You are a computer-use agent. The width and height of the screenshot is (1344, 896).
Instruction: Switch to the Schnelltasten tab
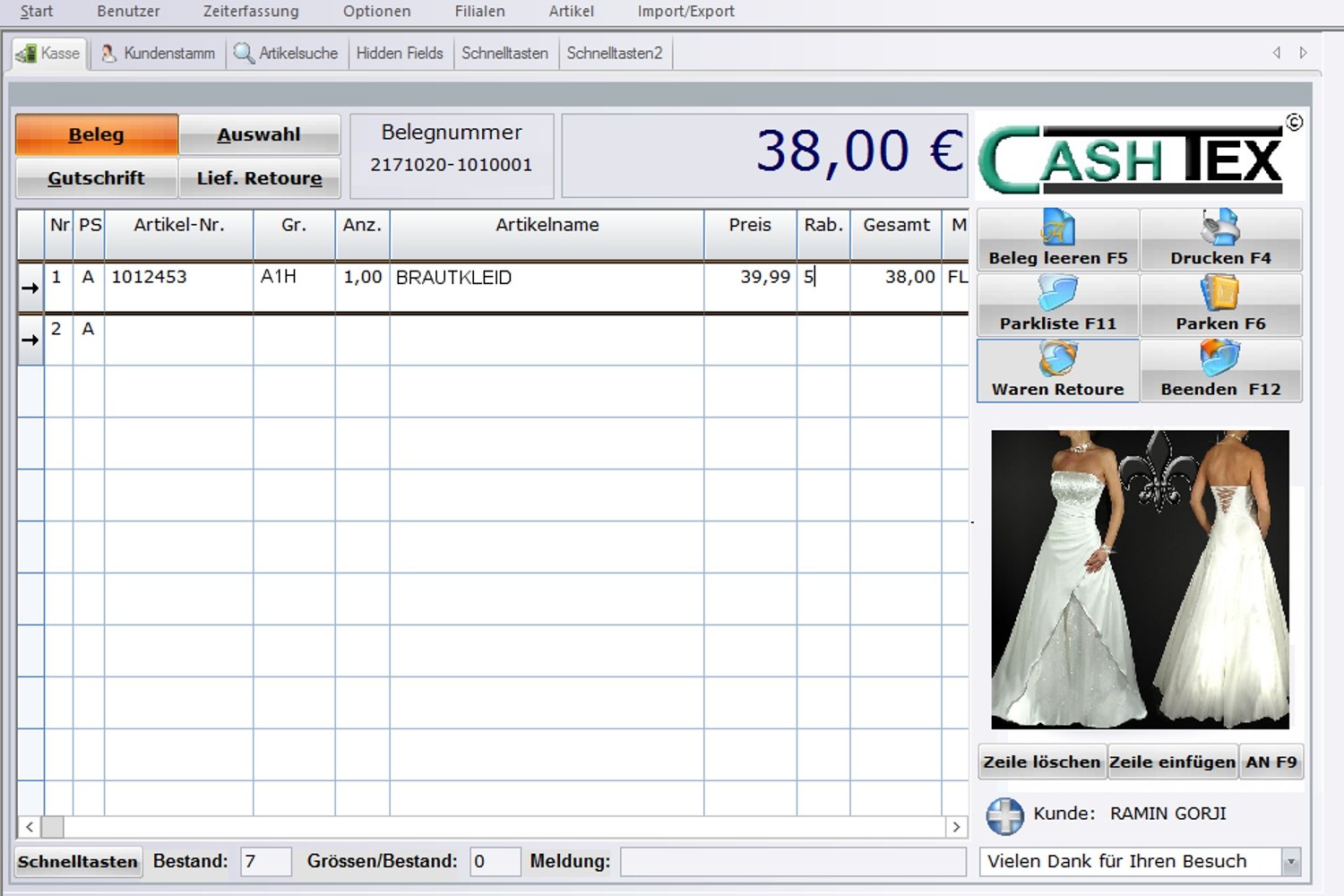505,54
